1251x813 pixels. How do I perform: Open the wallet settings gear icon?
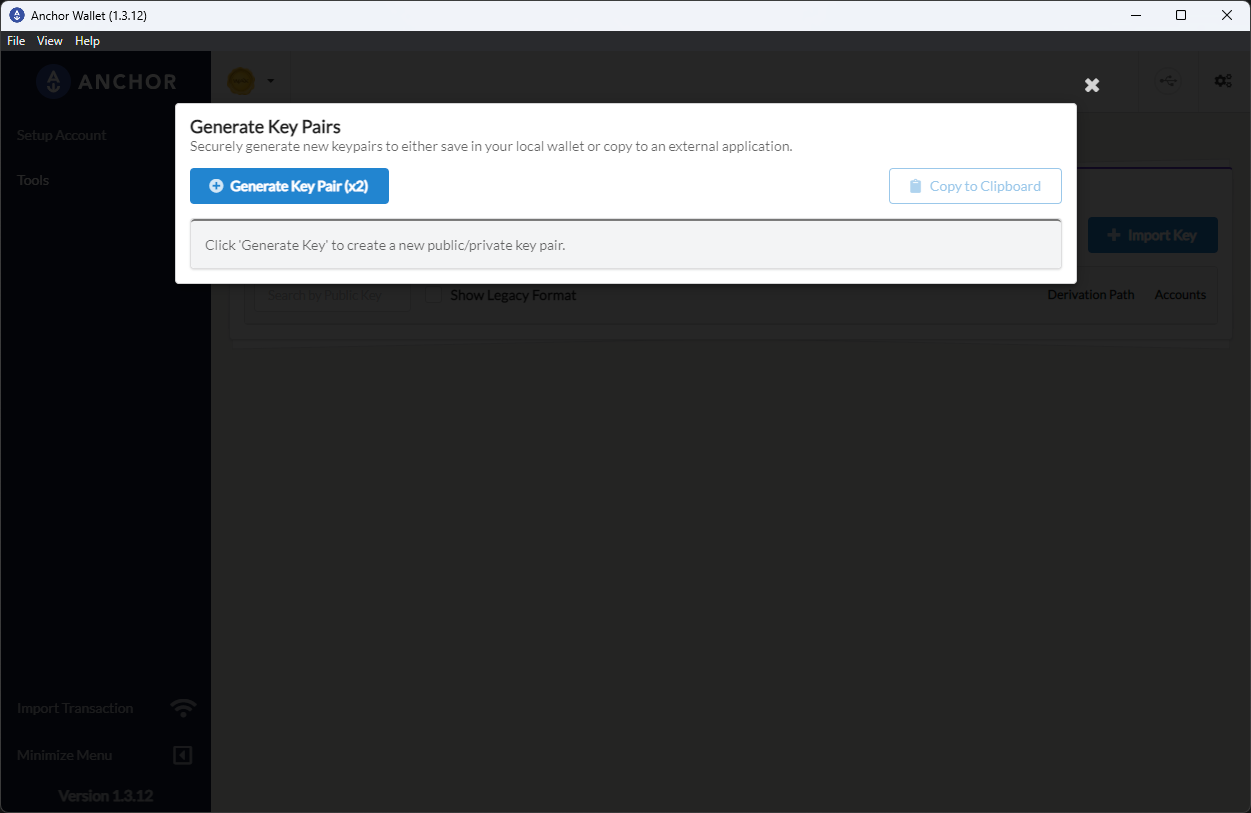(x=1222, y=81)
